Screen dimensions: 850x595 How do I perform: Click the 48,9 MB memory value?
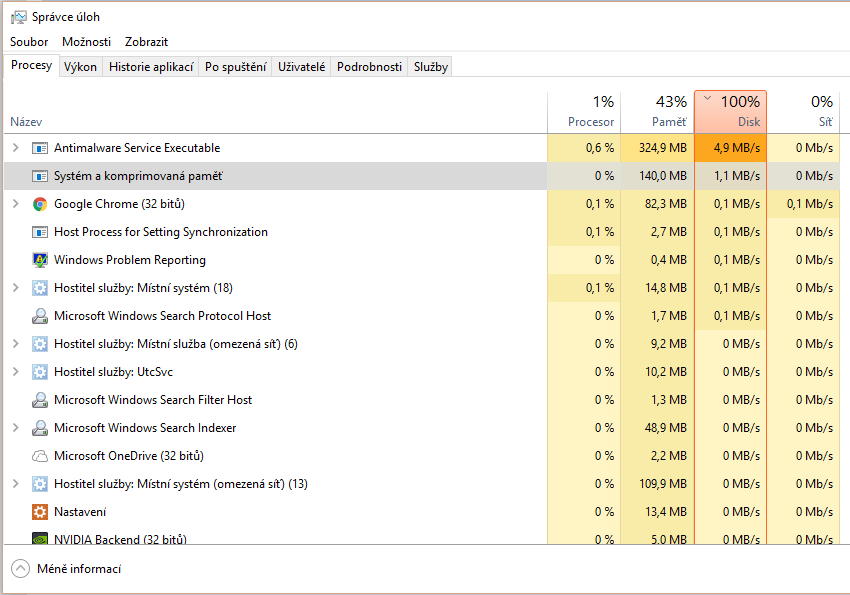(665, 428)
